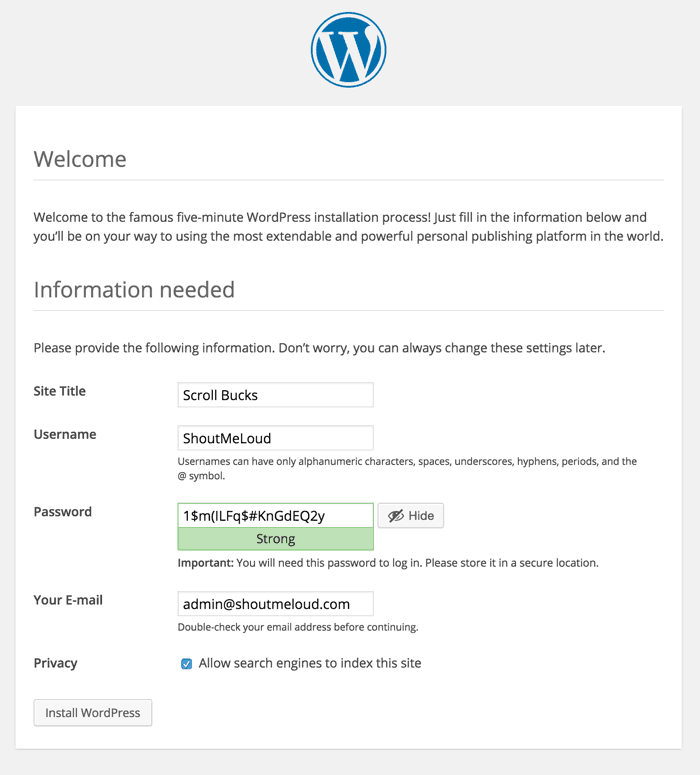Click the Please provide the following information text

pyautogui.click(x=319, y=348)
